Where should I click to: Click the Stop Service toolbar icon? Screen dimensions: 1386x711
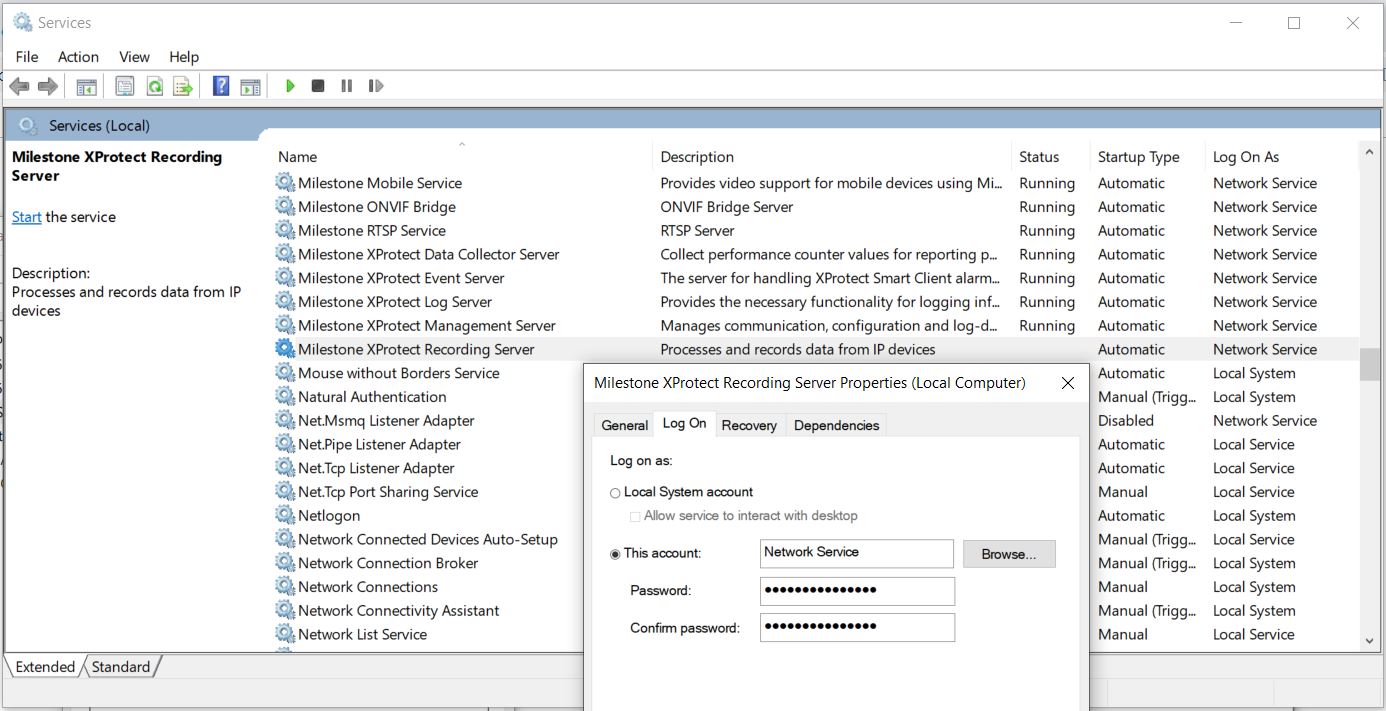pyautogui.click(x=318, y=87)
